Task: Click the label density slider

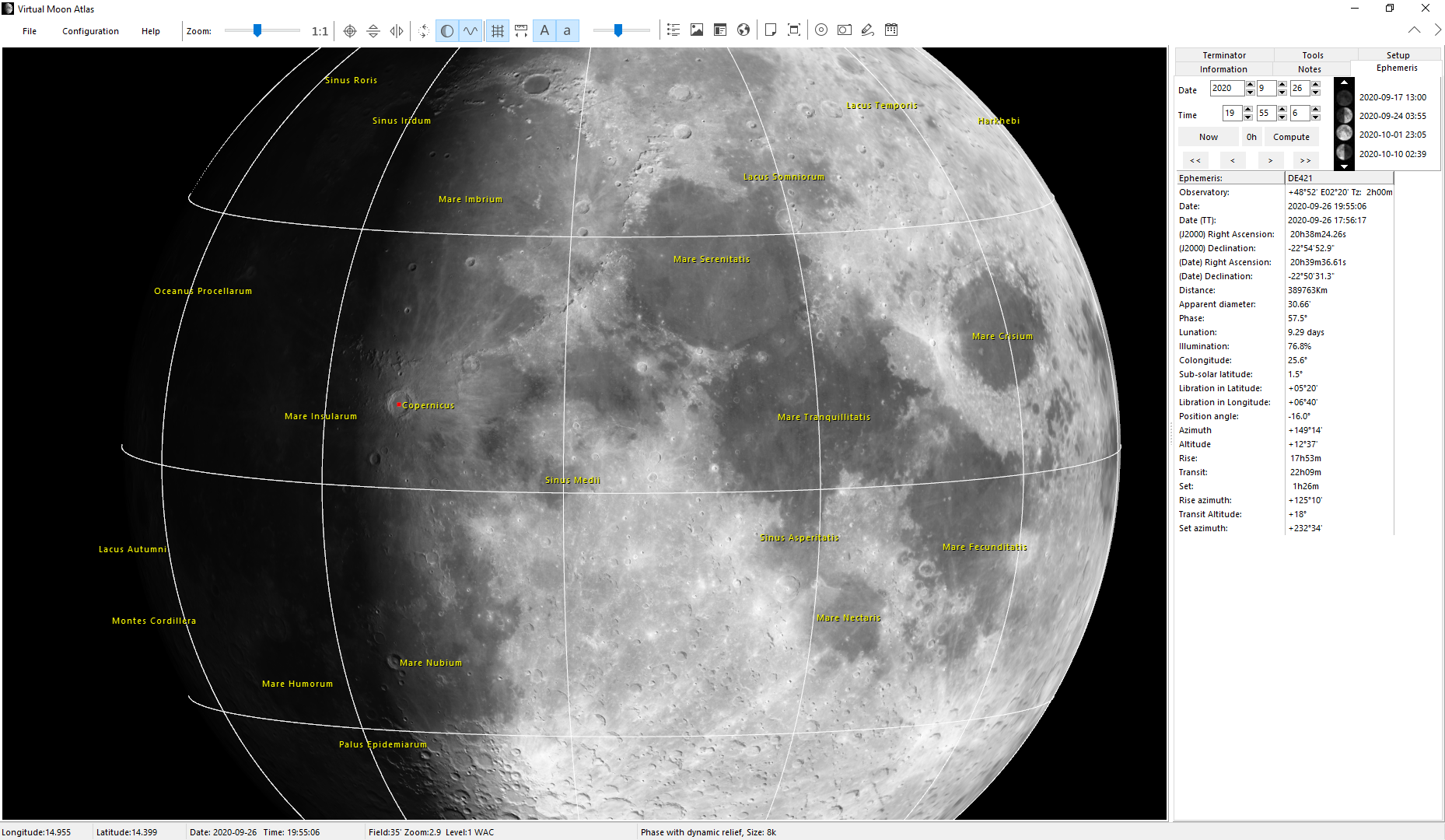Action: (x=621, y=31)
